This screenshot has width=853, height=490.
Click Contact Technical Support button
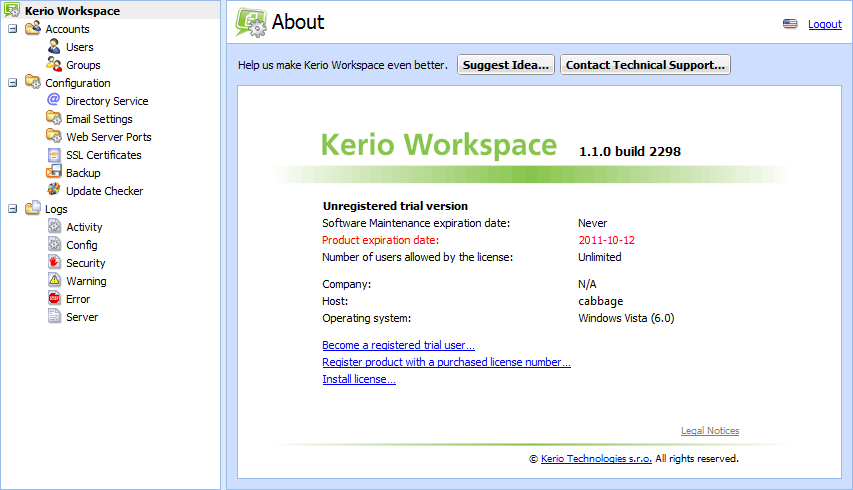[x=645, y=65]
